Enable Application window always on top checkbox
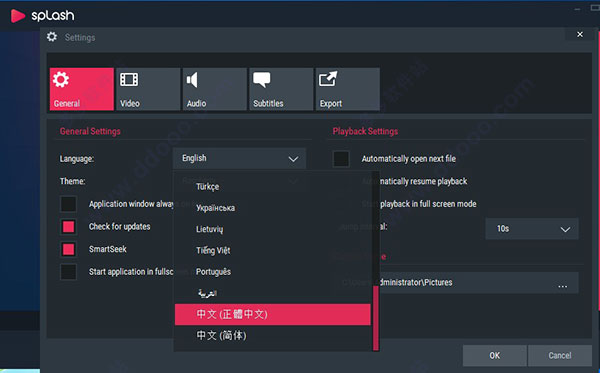 coord(68,204)
